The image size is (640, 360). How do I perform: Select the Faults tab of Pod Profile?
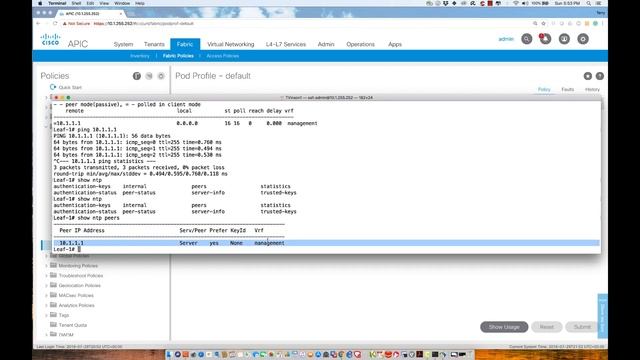click(567, 89)
